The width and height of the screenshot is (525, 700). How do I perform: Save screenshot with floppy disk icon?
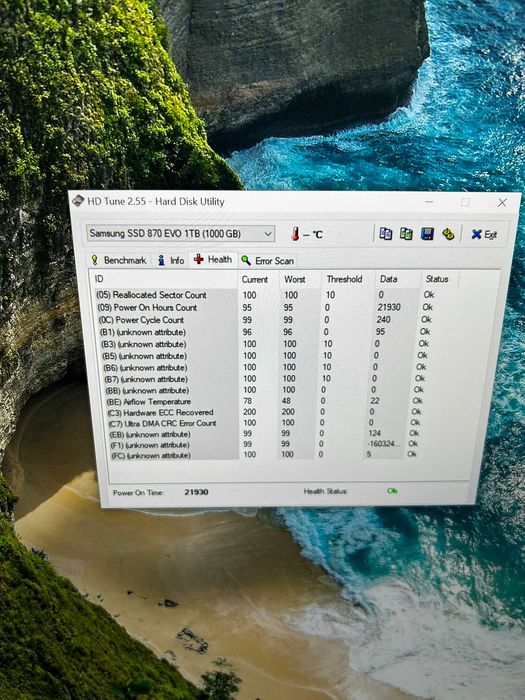coord(427,234)
